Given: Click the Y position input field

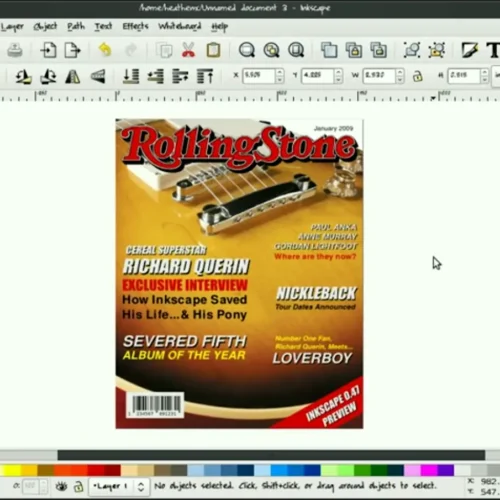Looking at the screenshot, I should click(318, 76).
